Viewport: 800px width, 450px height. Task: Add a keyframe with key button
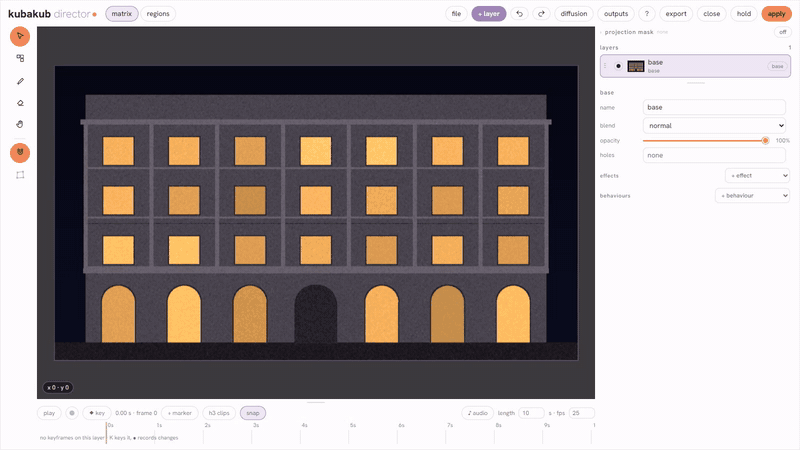click(x=97, y=413)
